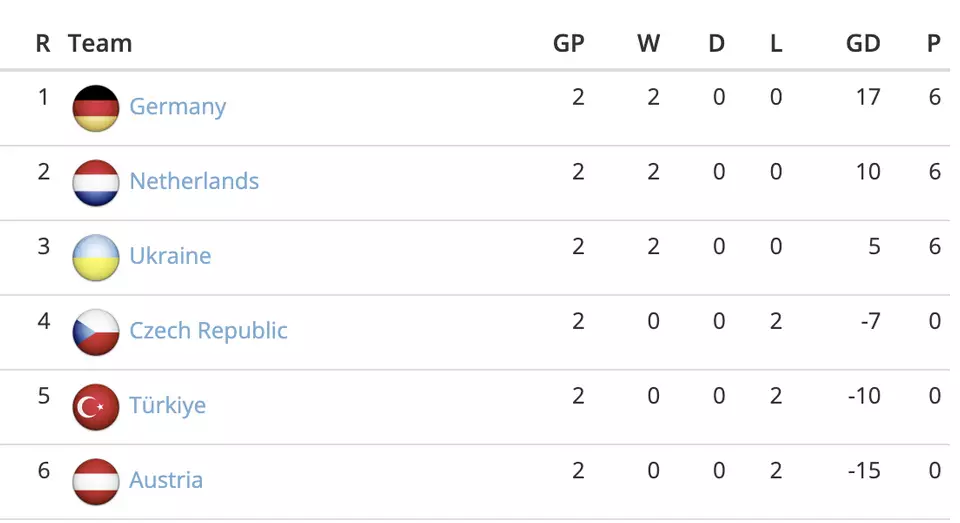960x523 pixels.
Task: Sort by the GD column header
Action: point(863,44)
